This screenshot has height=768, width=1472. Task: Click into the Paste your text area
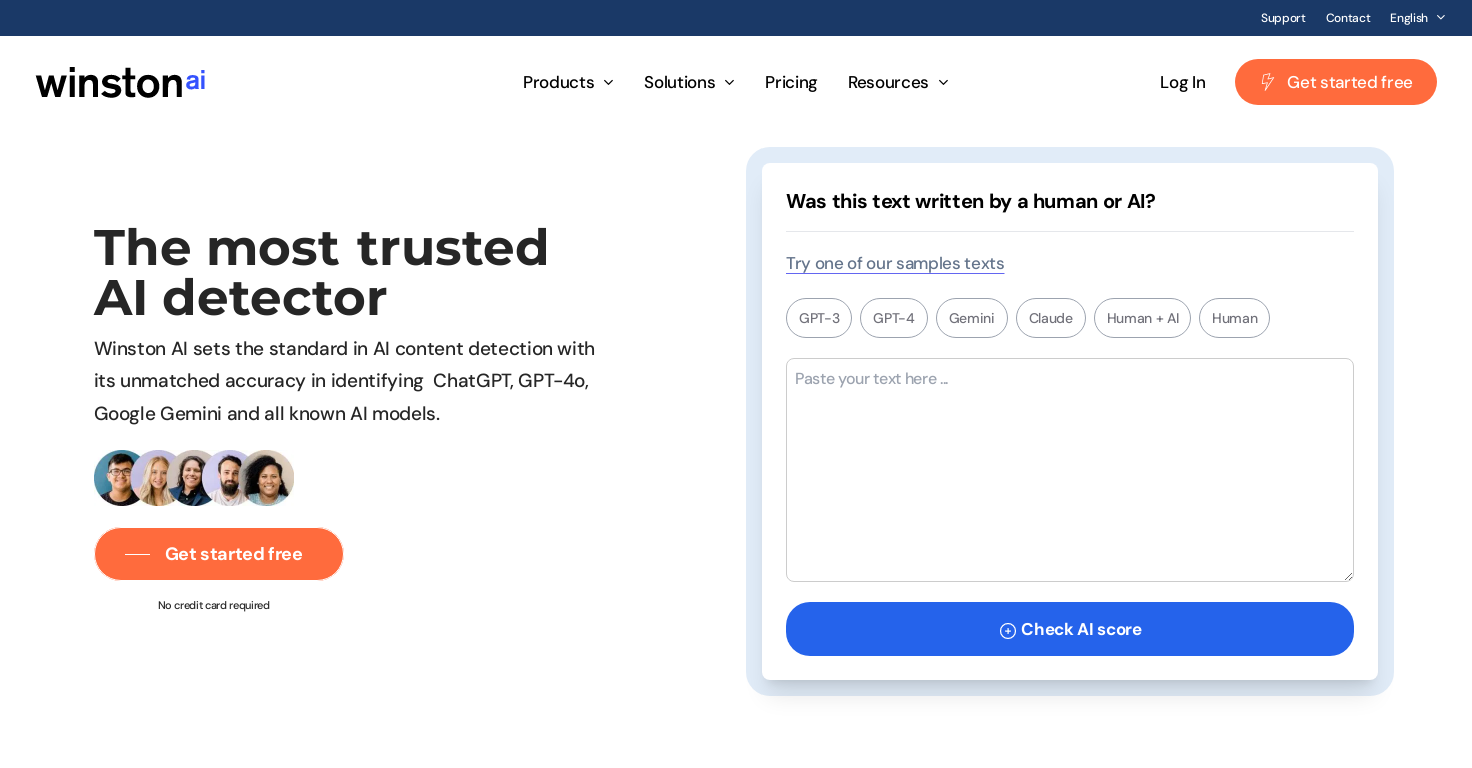coord(1070,470)
